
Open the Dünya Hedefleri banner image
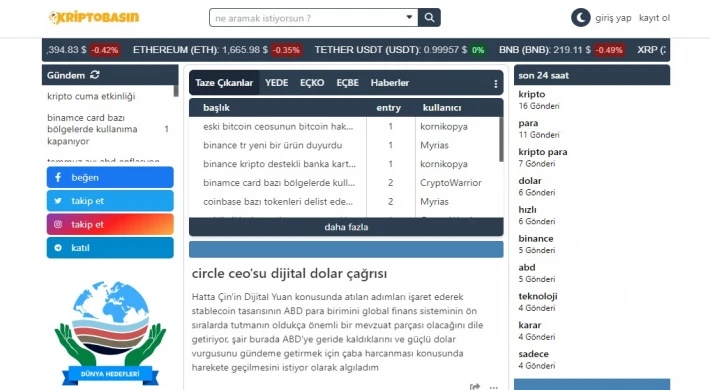point(110,333)
